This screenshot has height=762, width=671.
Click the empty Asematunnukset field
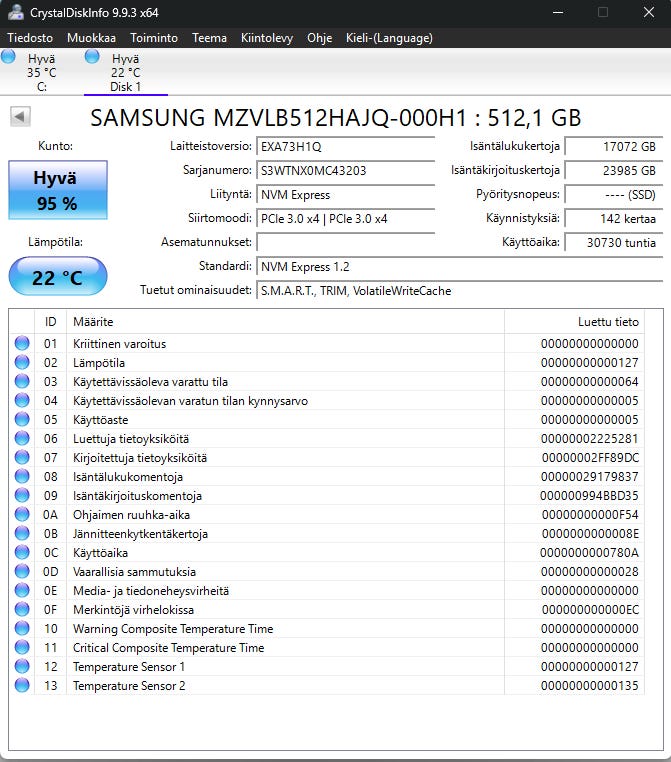tap(345, 242)
